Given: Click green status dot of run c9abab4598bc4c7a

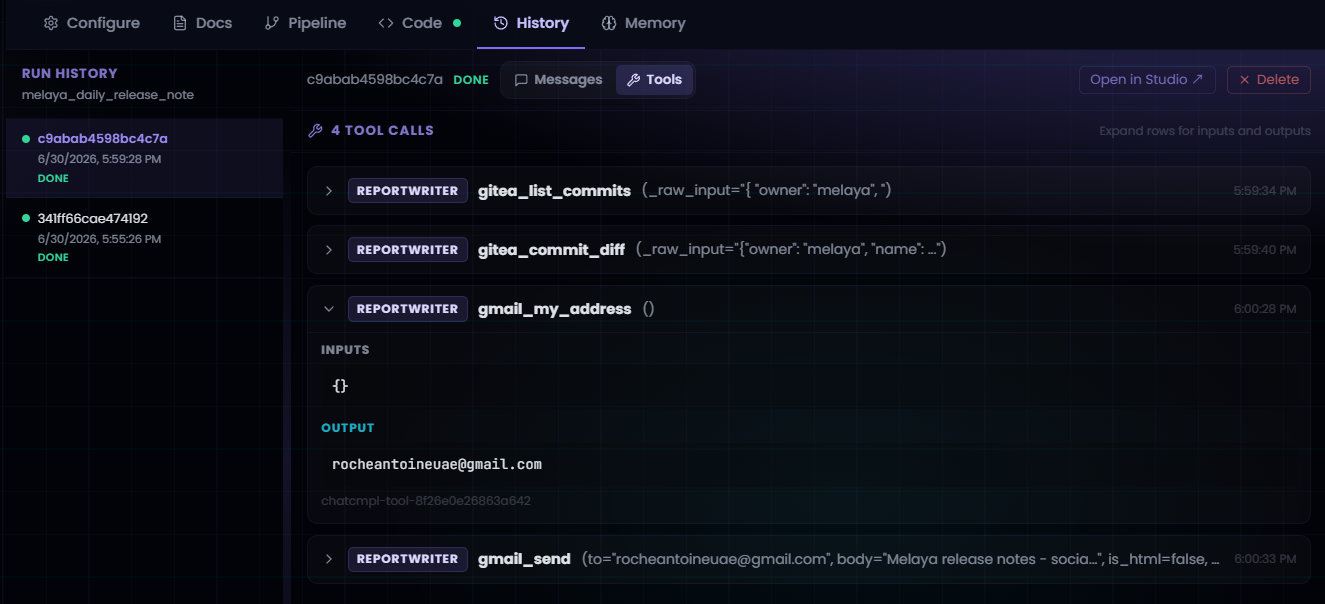Looking at the screenshot, I should click(26, 139).
